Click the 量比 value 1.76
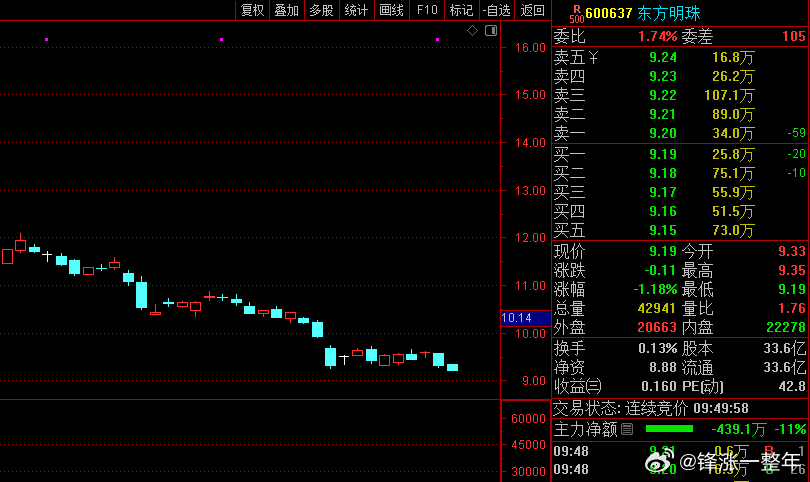Screen dimensions: 810x482 click(x=792, y=308)
